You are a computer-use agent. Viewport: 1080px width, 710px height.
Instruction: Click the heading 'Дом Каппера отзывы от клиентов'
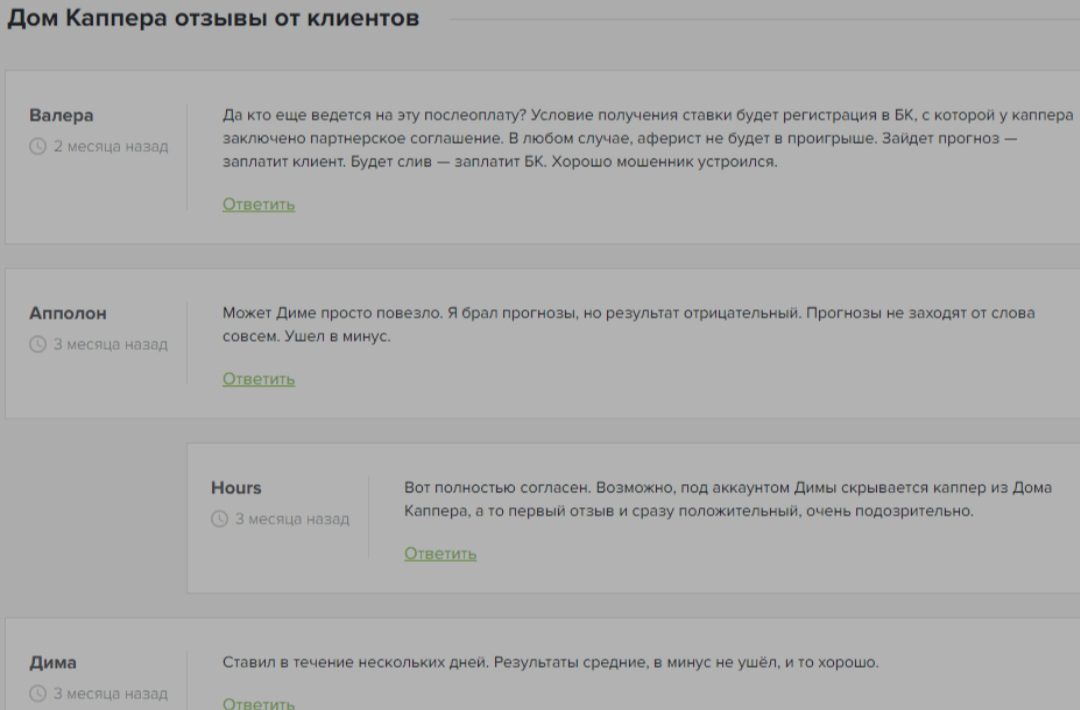click(x=213, y=17)
